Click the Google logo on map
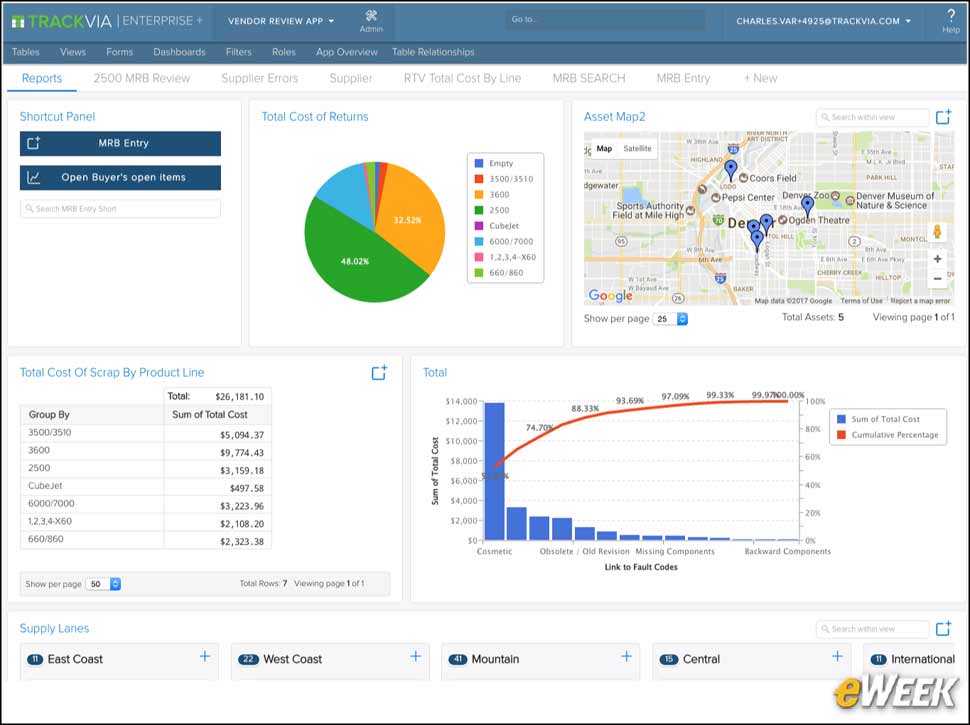970x725 pixels. pyautogui.click(x=610, y=296)
